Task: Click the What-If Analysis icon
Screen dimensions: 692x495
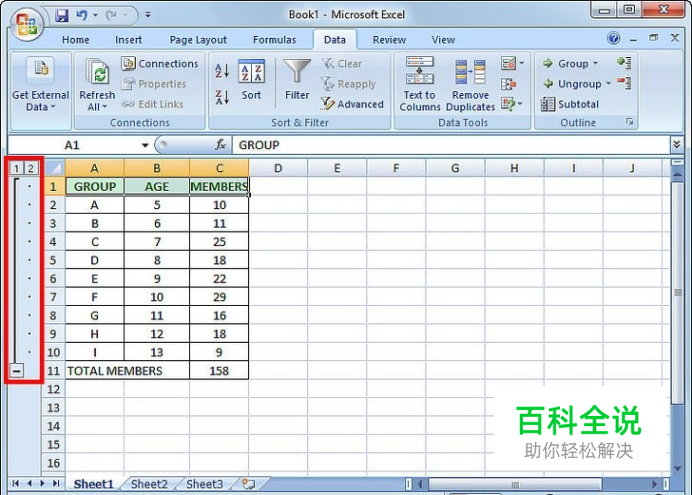Action: (x=508, y=104)
